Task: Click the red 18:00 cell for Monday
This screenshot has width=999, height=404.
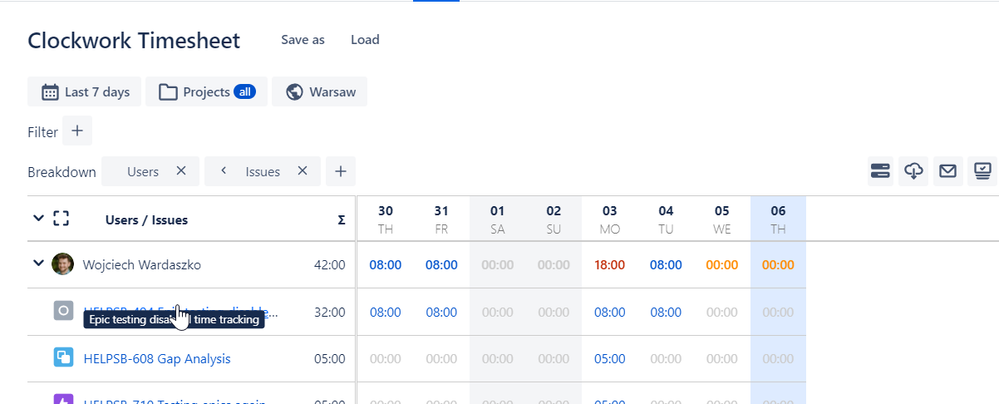Action: pos(610,264)
